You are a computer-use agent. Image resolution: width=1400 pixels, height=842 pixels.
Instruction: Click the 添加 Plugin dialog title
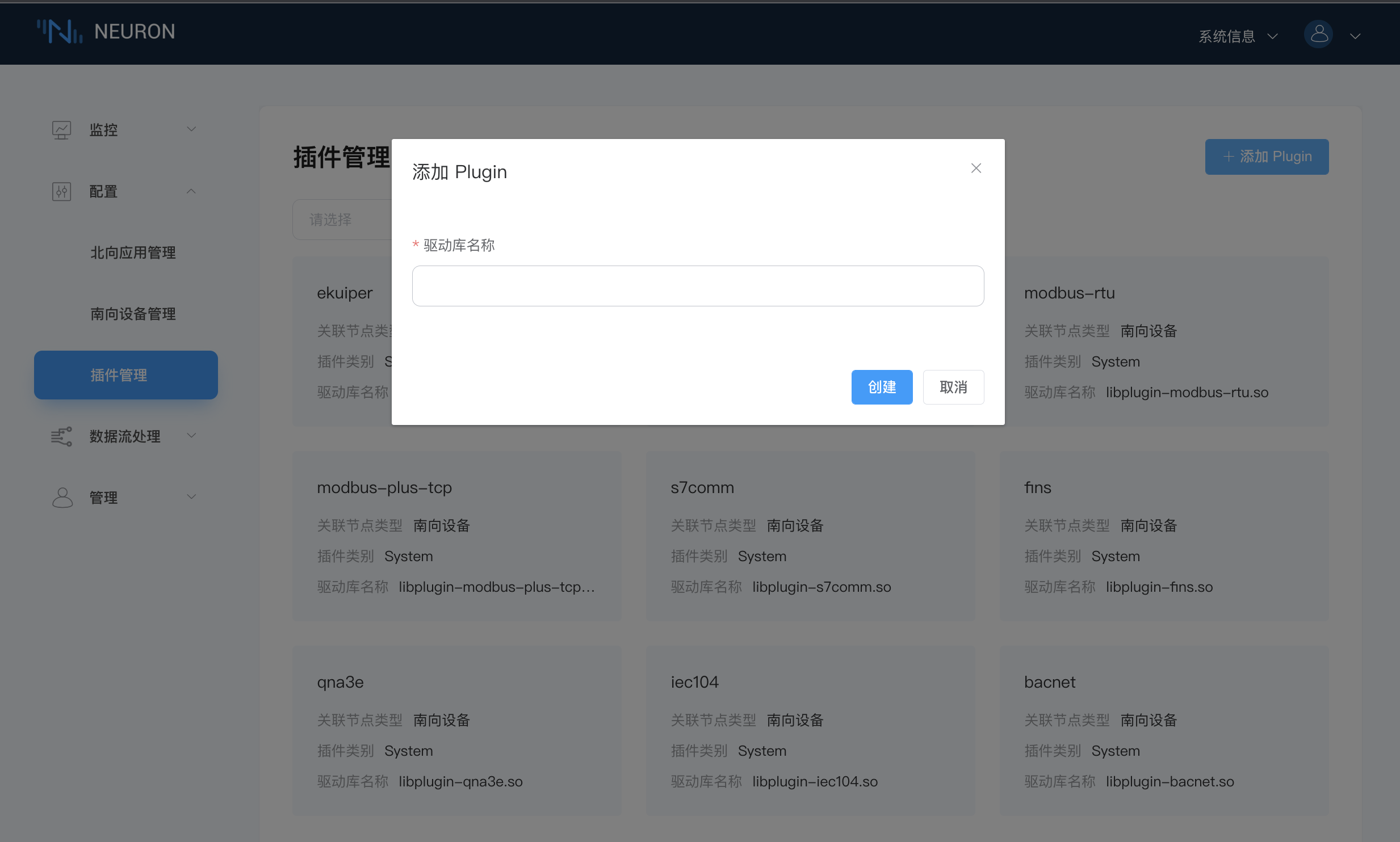[x=459, y=171]
